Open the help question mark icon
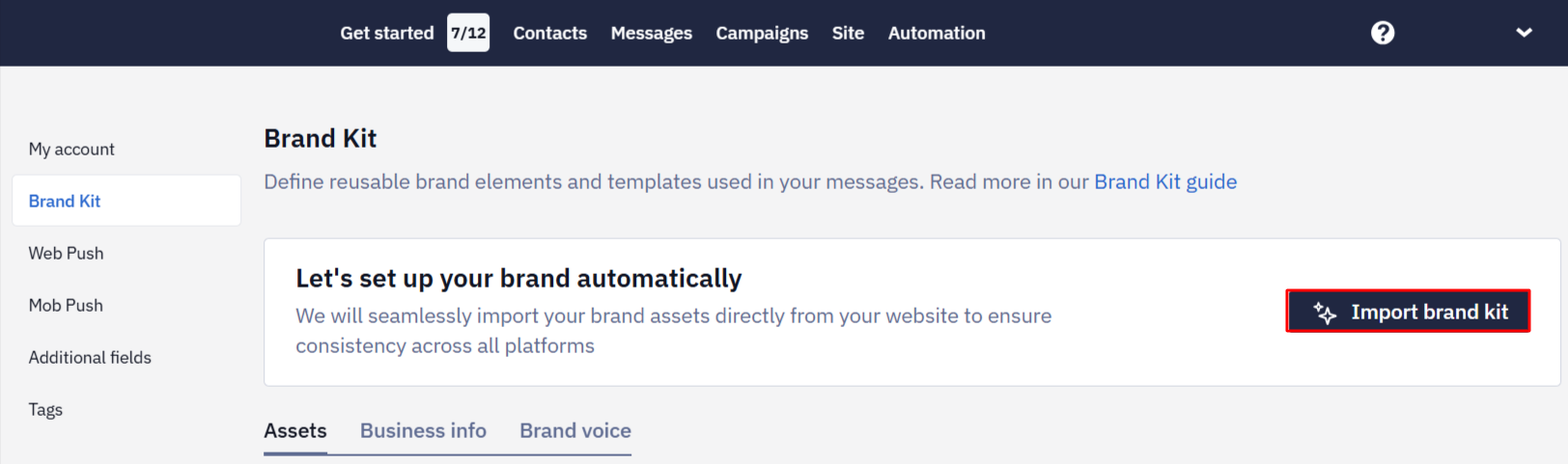Viewport: 1568px width, 464px height. 1383,33
